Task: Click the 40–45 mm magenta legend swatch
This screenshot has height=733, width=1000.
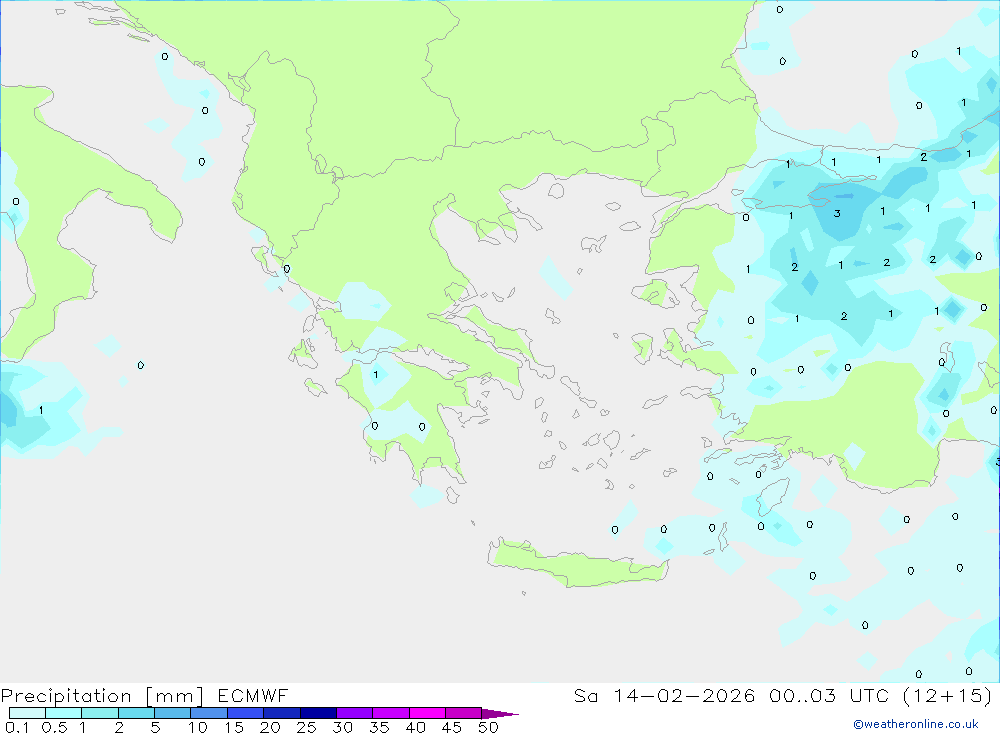Action: point(427,713)
